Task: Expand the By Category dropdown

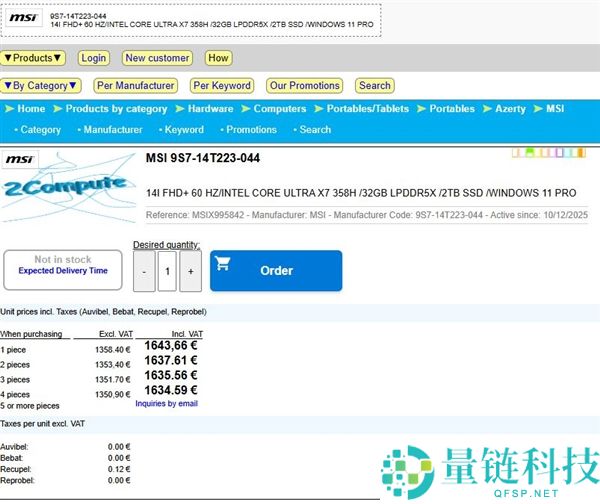Action: (x=41, y=86)
